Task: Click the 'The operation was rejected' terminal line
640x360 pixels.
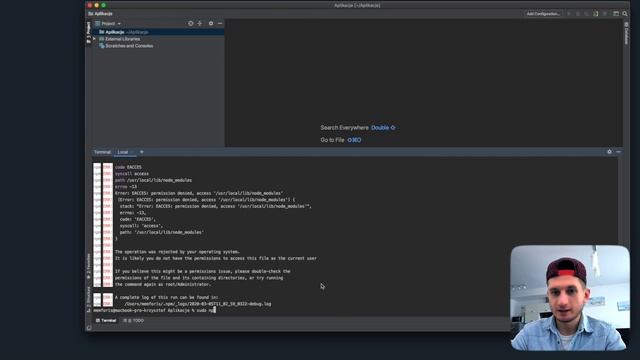Action: 177,252
